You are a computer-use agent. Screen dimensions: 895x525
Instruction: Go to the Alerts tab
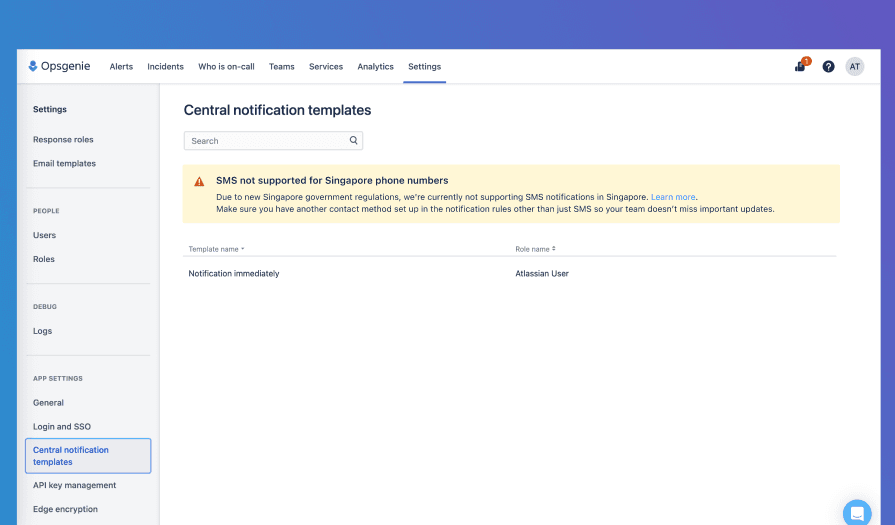pos(121,67)
